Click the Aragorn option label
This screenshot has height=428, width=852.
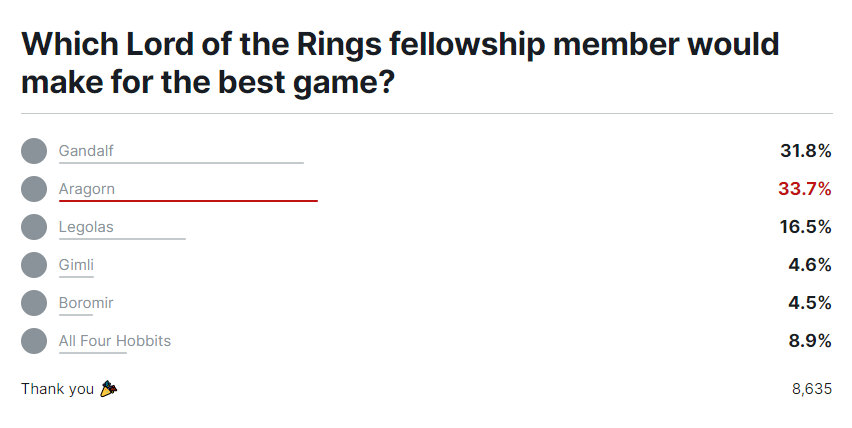[x=88, y=189]
